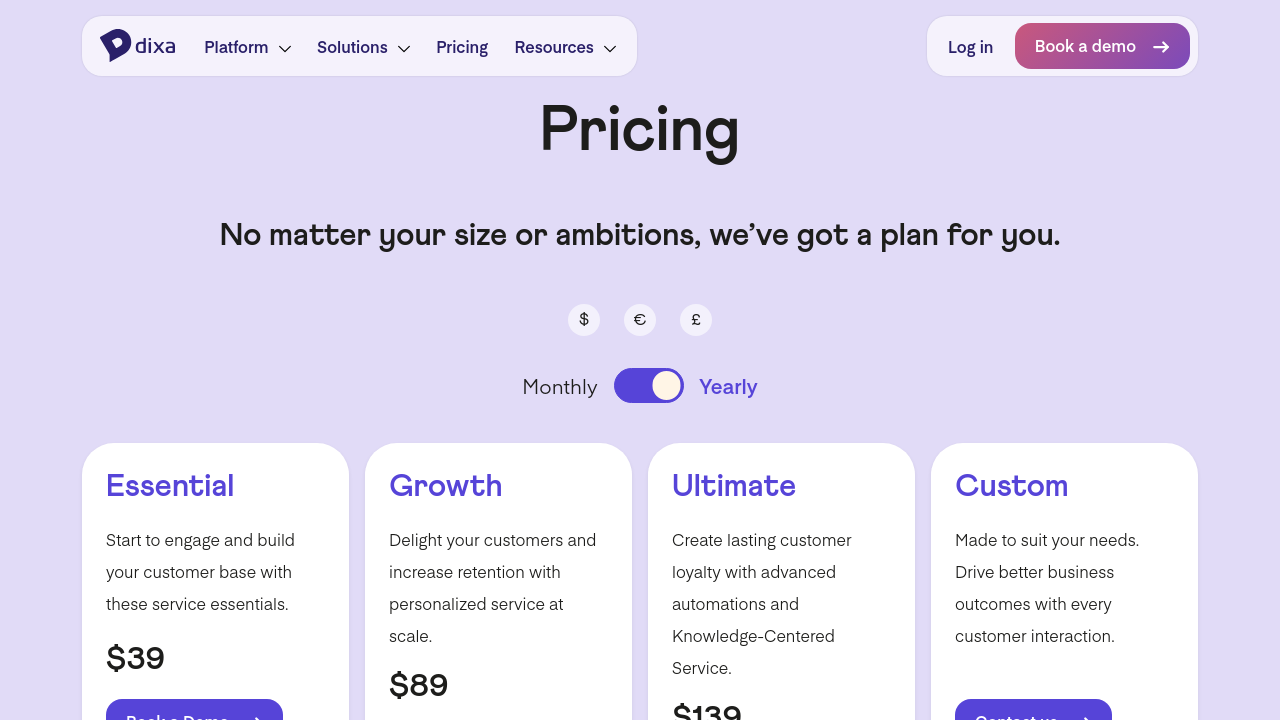Screen dimensions: 1280x720
Task: Click the Log in link
Action: [970, 47]
